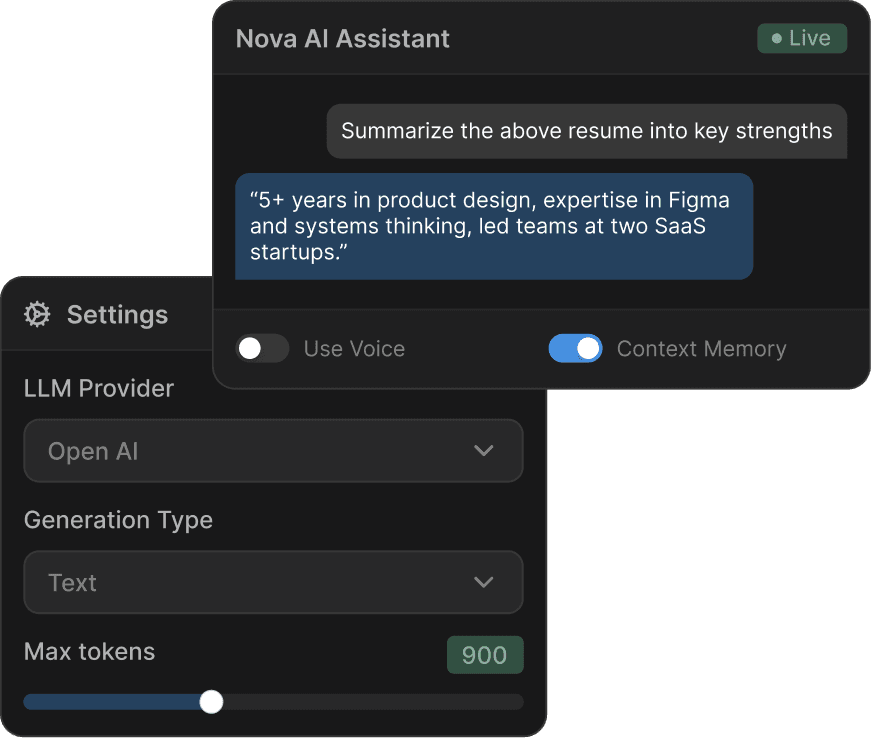The image size is (871, 738).
Task: Click the green Live status dot
Action: tap(774, 39)
